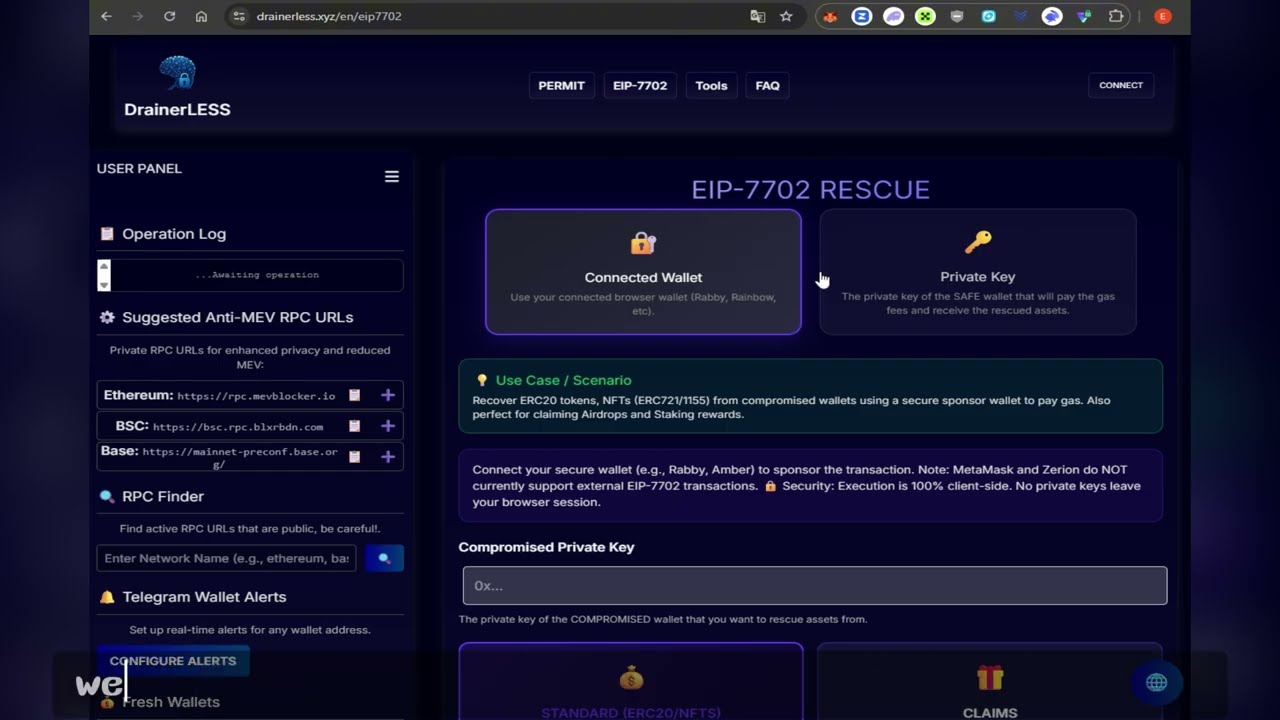Add the Ethereum RPC with plus
This screenshot has height=720, width=1280.
point(388,396)
